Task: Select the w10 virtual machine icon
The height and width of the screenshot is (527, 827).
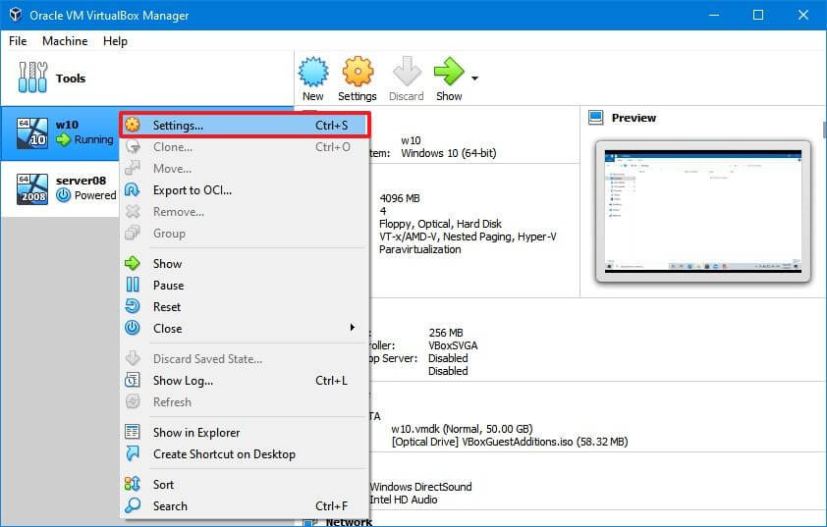Action: coord(32,133)
